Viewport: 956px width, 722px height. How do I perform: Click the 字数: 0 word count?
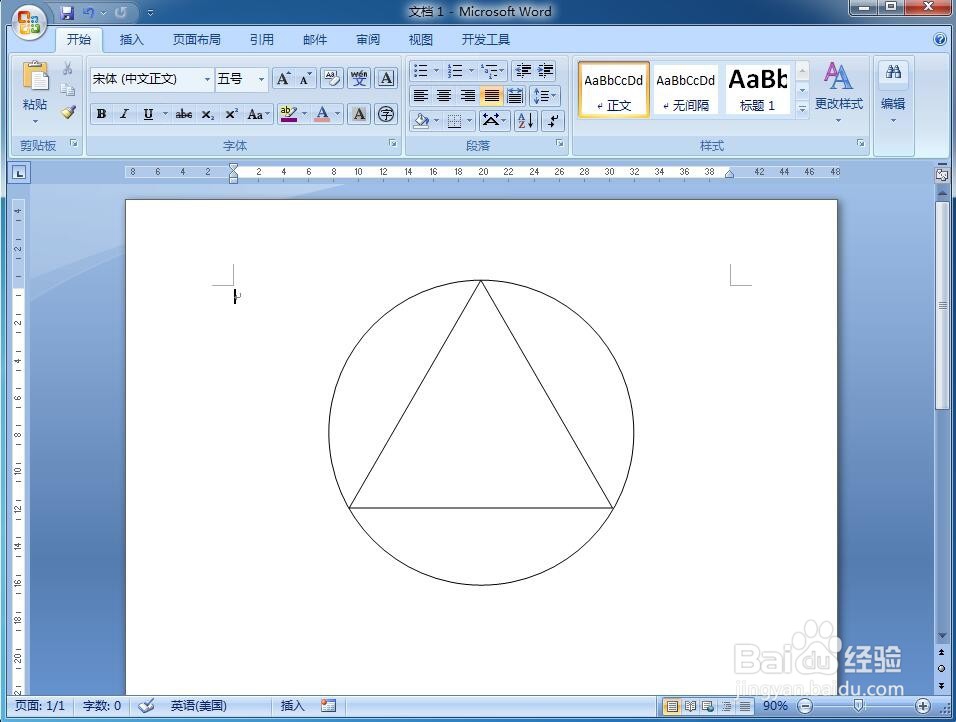(x=102, y=706)
